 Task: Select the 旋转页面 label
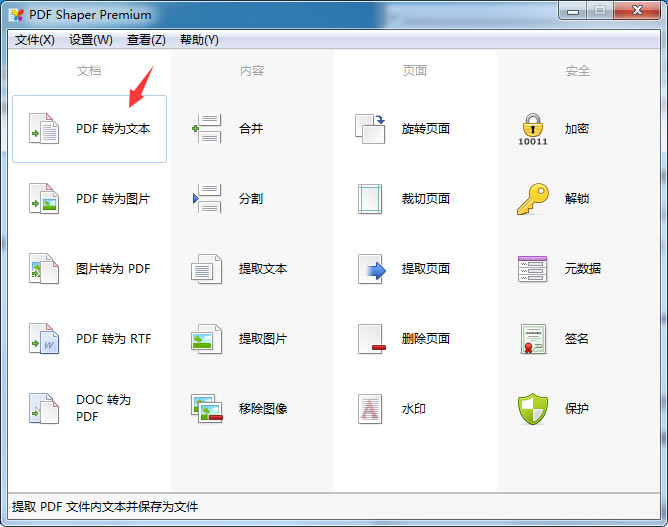(x=426, y=129)
